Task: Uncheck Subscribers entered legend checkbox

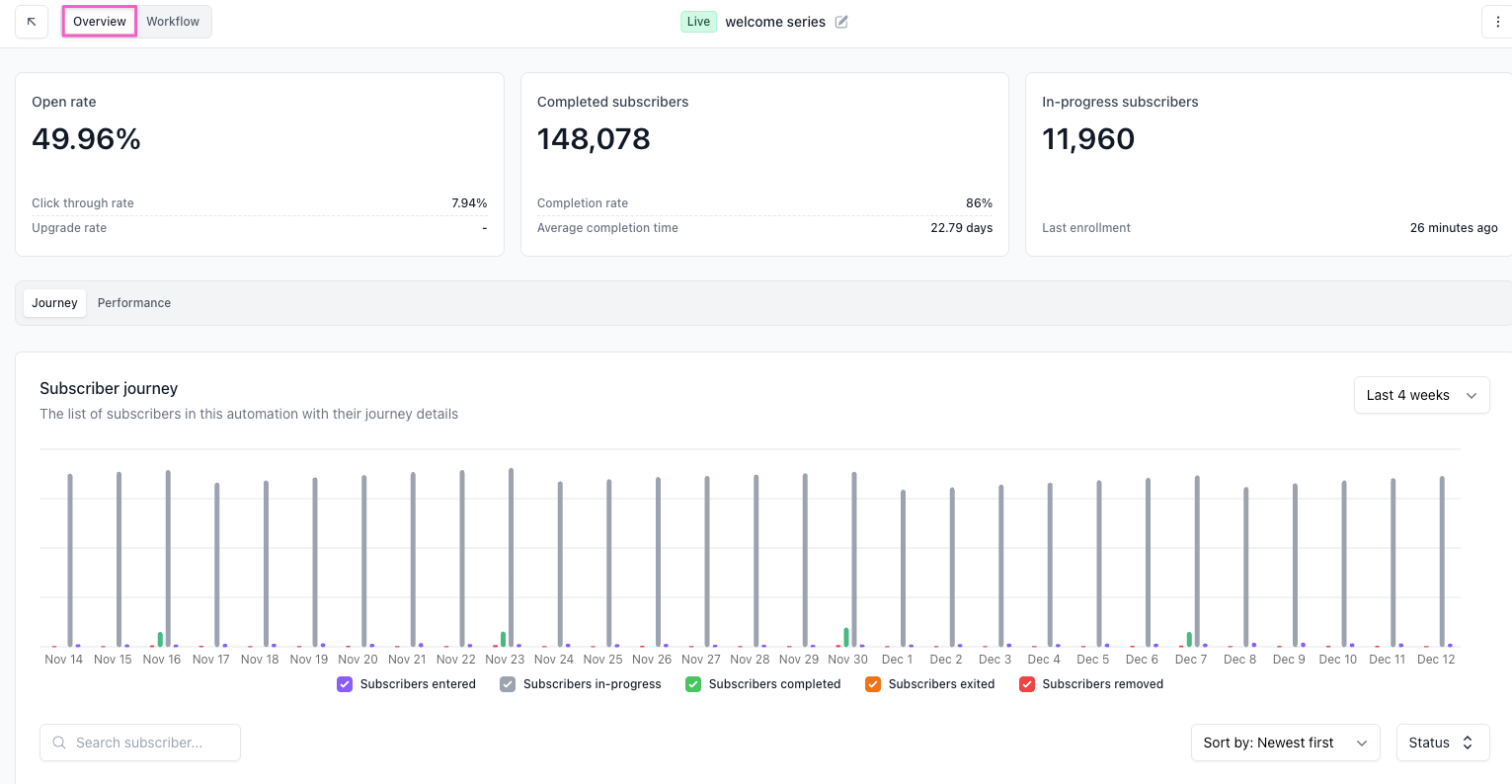Action: [345, 684]
